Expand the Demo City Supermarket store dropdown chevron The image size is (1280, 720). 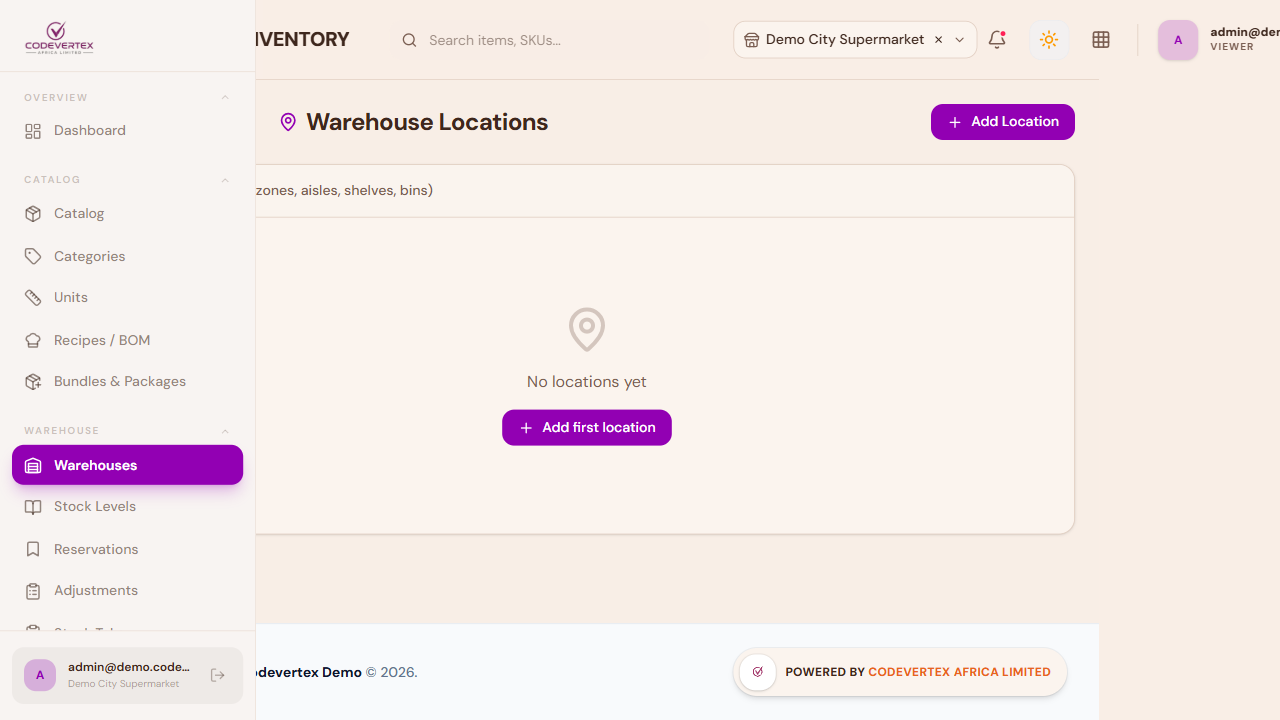click(960, 40)
